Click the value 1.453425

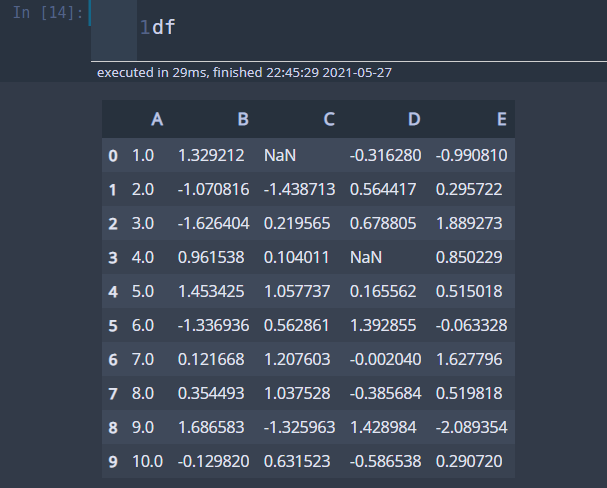(211, 292)
